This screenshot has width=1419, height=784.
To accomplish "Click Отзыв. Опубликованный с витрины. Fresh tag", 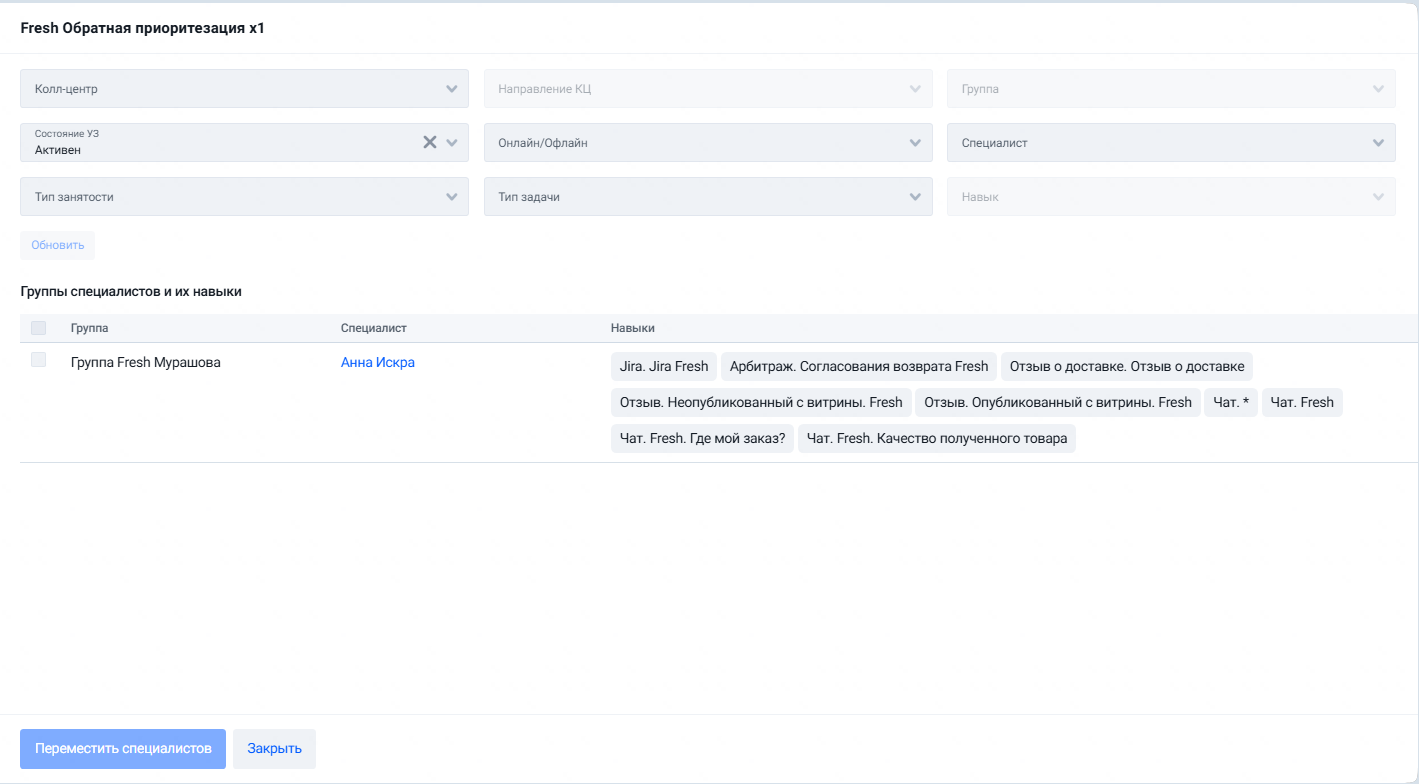I will pos(1058,402).
